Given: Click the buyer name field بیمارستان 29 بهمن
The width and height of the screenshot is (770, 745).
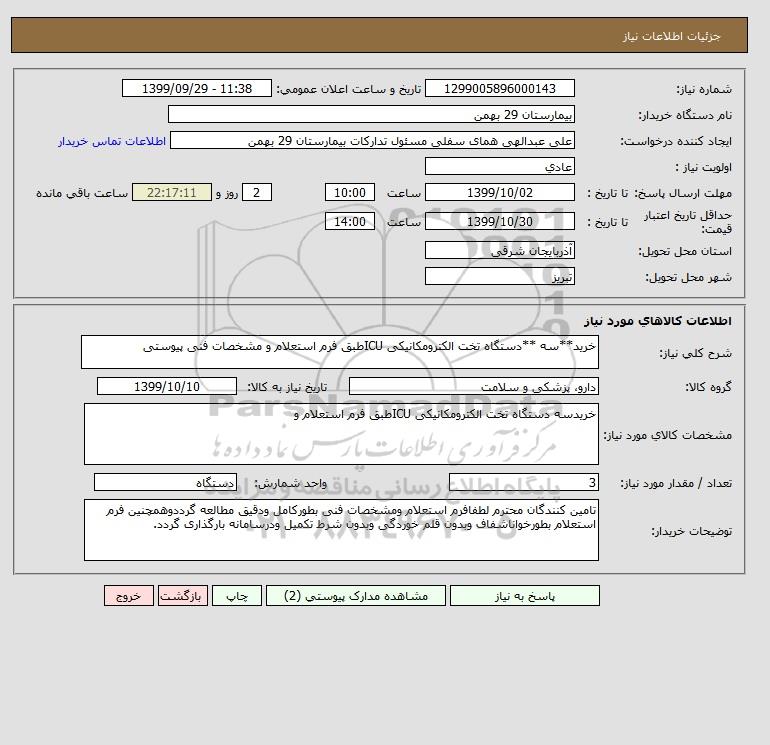Looking at the screenshot, I should tap(371, 115).
